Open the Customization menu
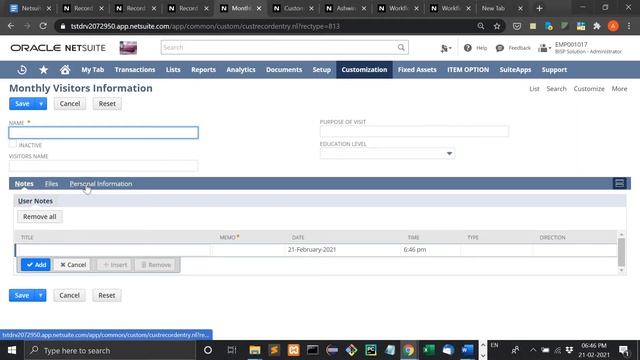 pyautogui.click(x=364, y=70)
